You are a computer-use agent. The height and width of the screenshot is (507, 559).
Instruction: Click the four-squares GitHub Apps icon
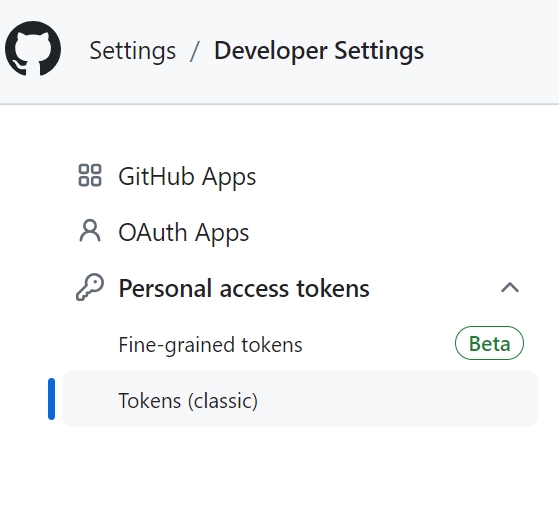90,175
